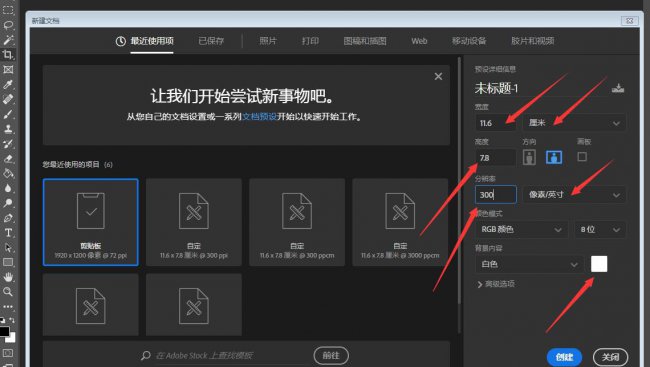Select the History Brush tool

pos(8,144)
